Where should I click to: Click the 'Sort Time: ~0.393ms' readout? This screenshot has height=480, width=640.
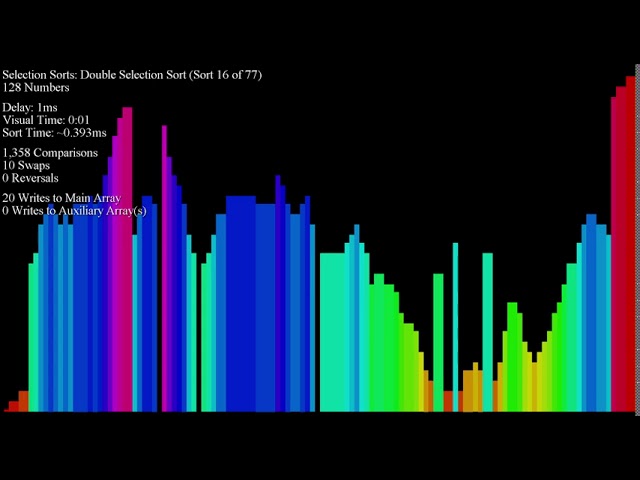[54, 133]
